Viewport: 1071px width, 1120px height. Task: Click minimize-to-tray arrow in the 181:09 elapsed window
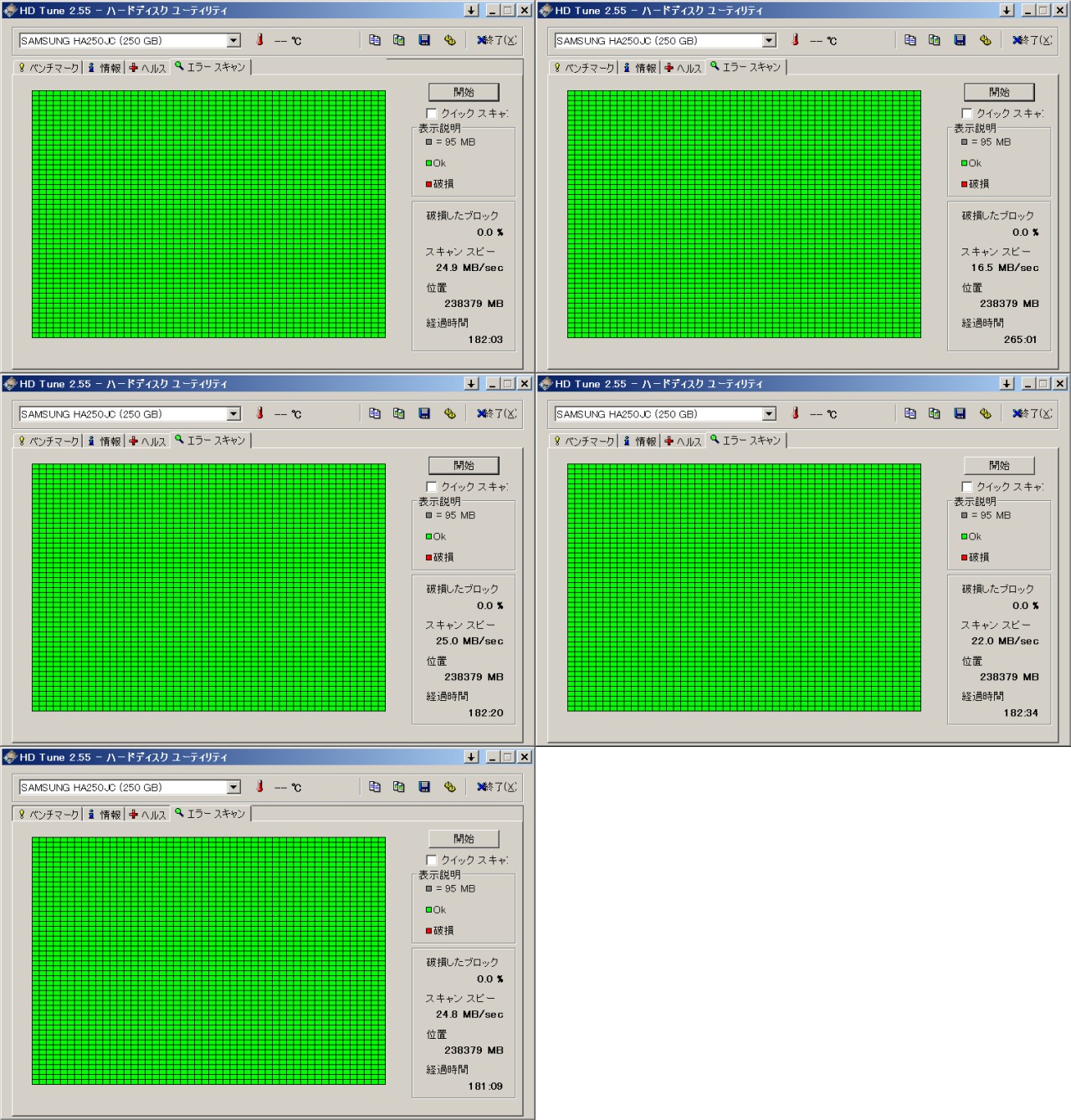471,757
